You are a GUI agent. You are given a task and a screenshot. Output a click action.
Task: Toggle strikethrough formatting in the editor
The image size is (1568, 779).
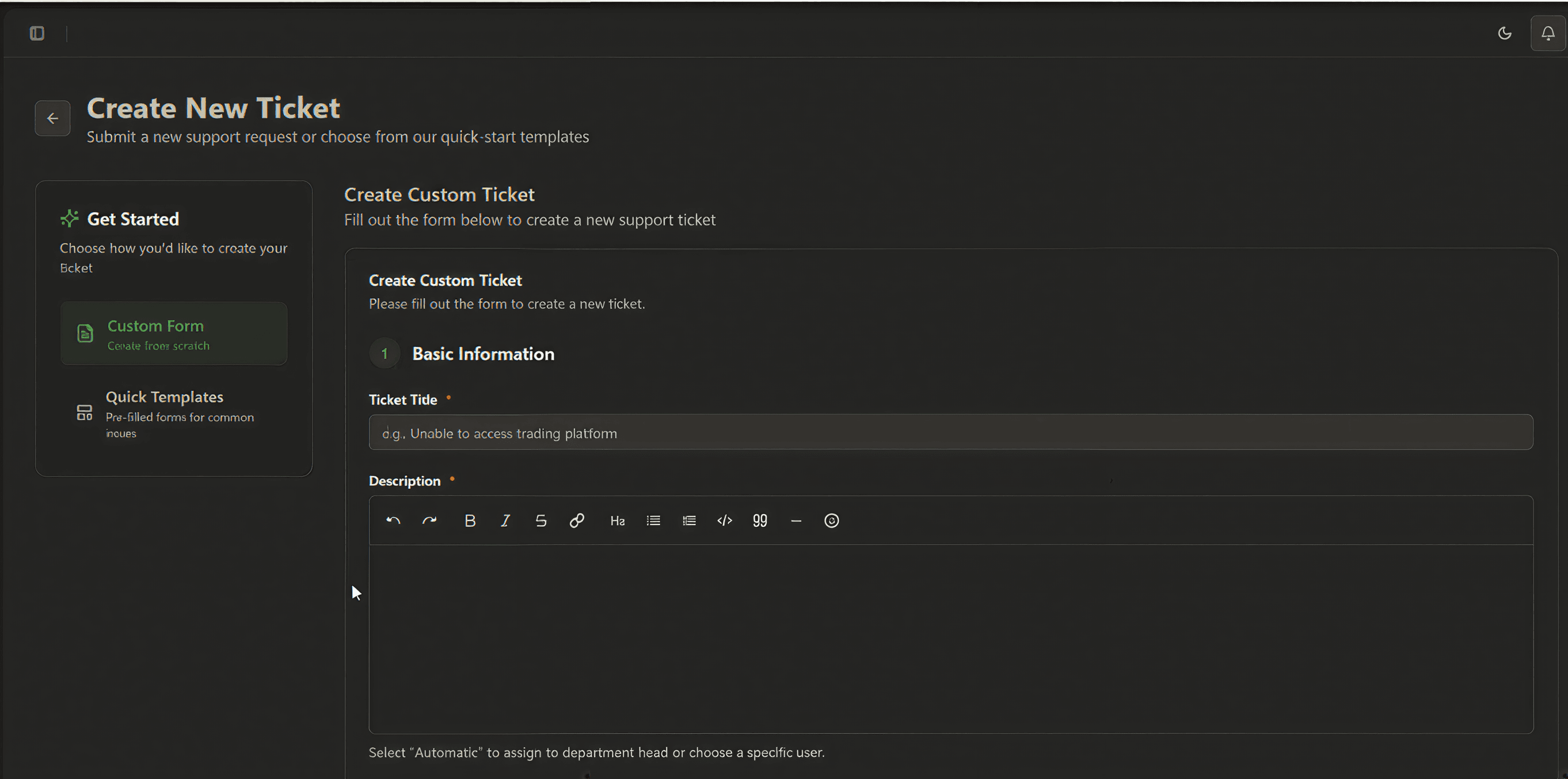coord(541,520)
